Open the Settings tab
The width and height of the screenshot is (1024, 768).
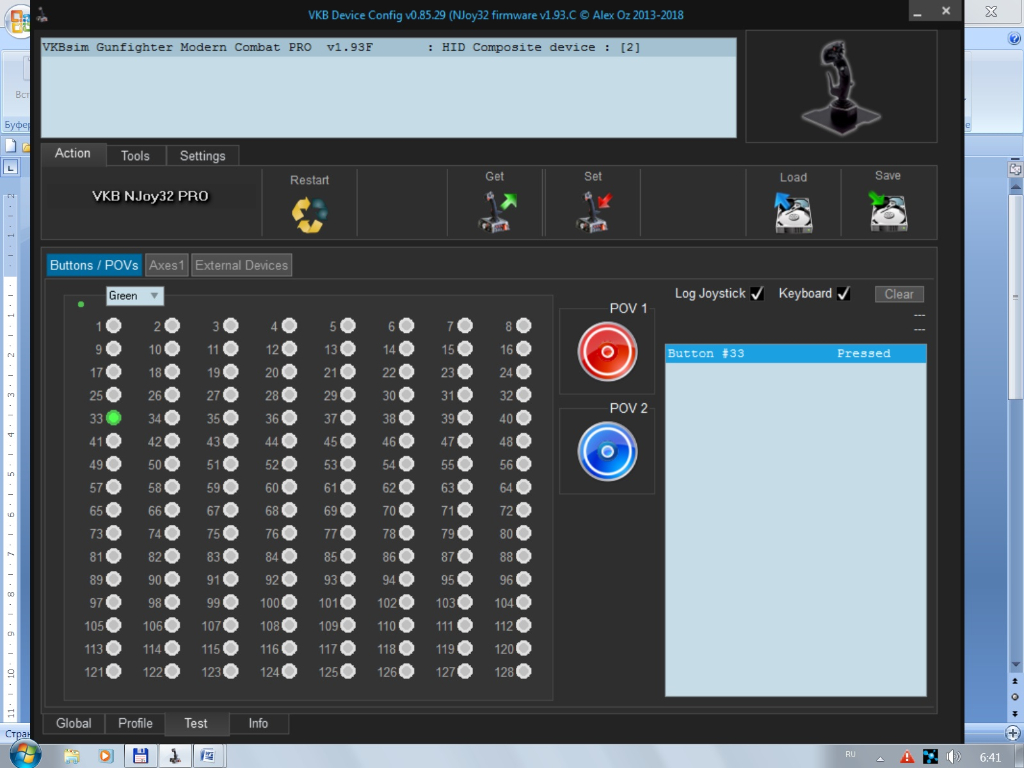(x=202, y=156)
